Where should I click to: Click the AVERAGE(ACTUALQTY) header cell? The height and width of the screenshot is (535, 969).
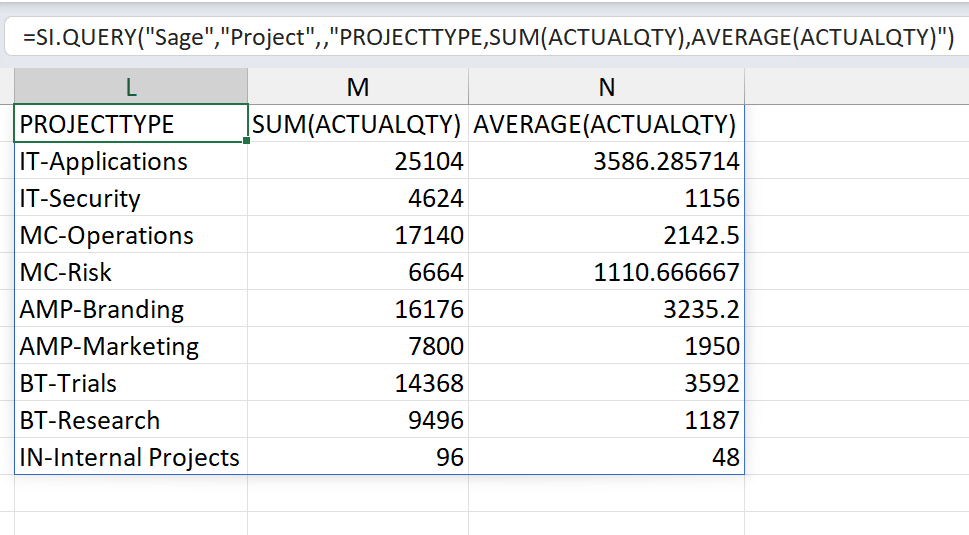[x=606, y=124]
